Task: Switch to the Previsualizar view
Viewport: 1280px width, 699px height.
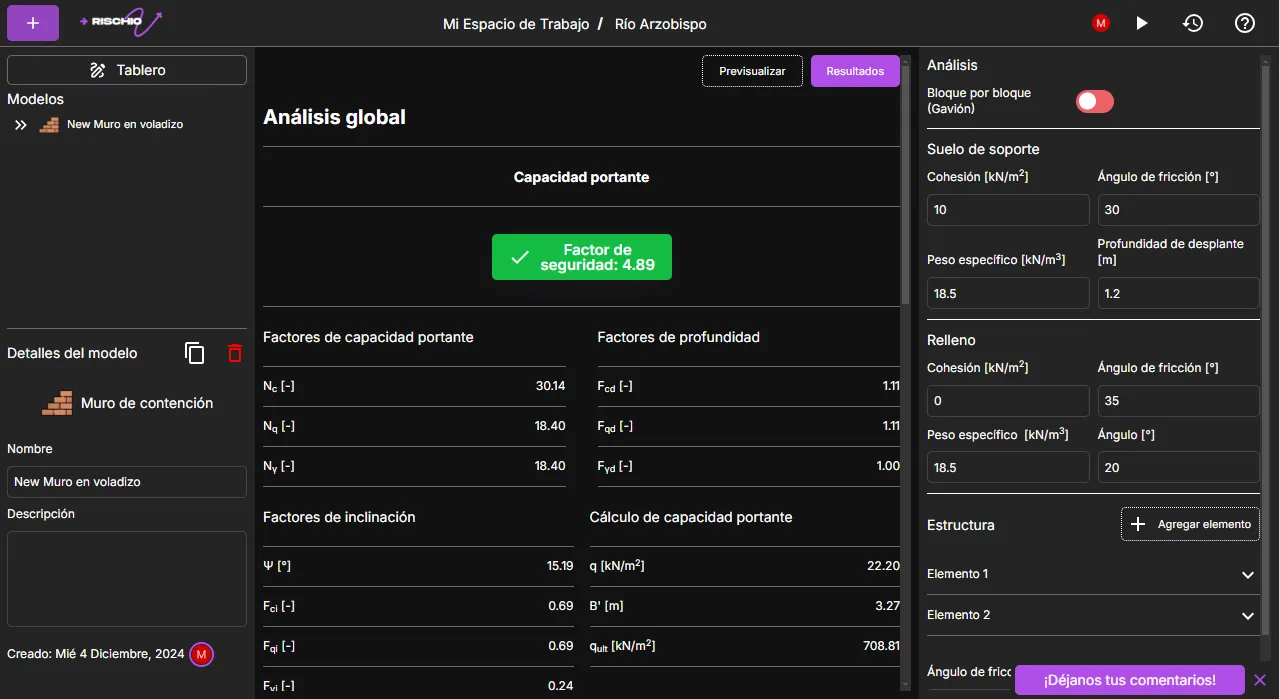Action: tap(752, 71)
